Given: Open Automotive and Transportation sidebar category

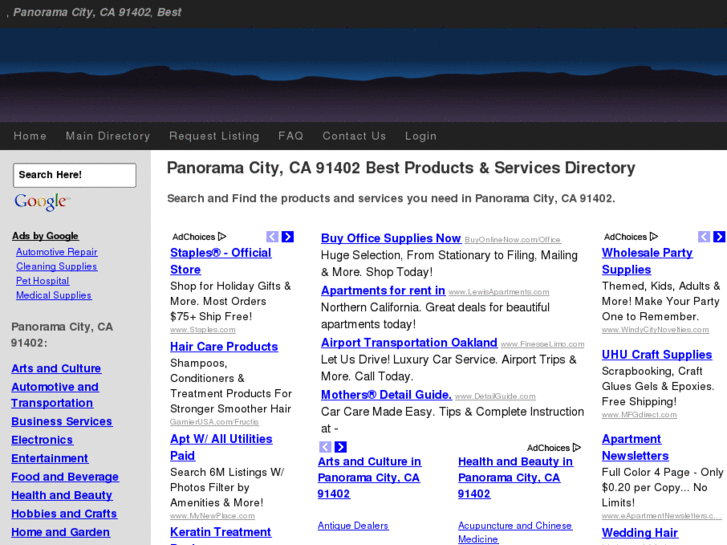Looking at the screenshot, I should point(55,395).
